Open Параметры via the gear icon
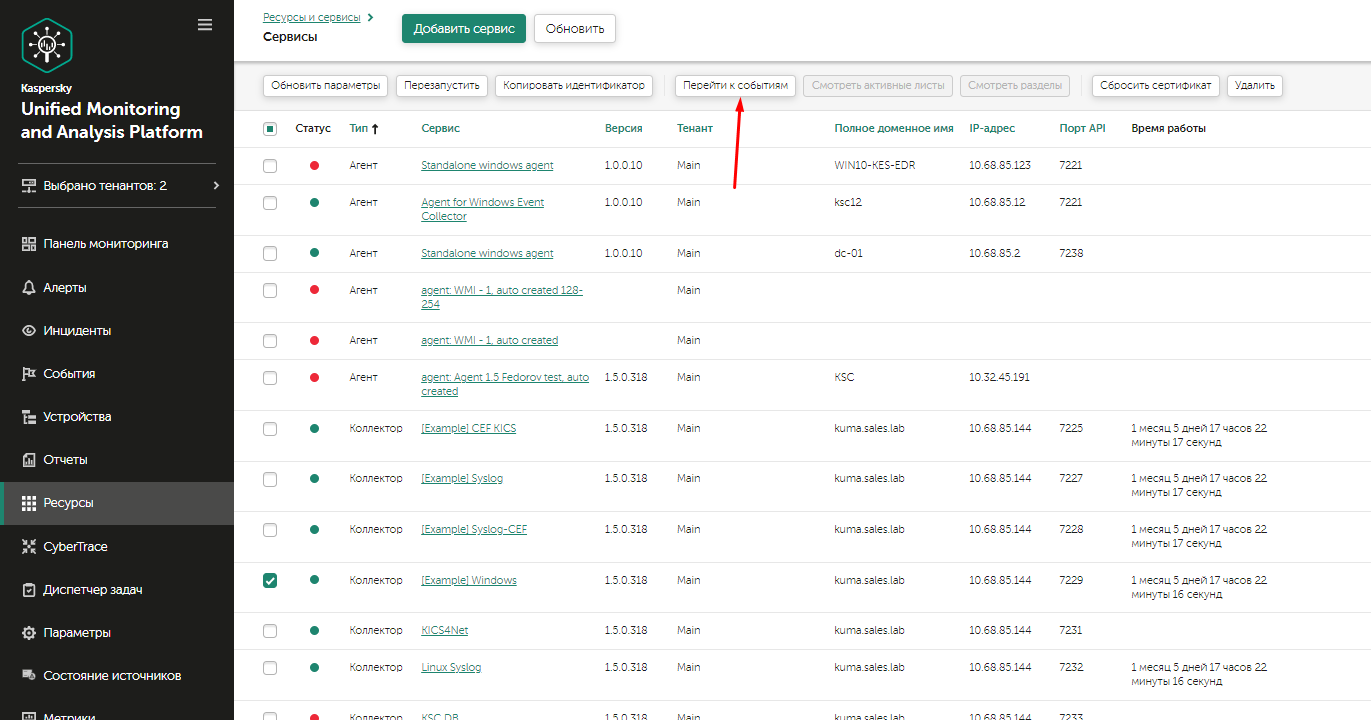Image resolution: width=1371 pixels, height=720 pixels. coord(29,633)
